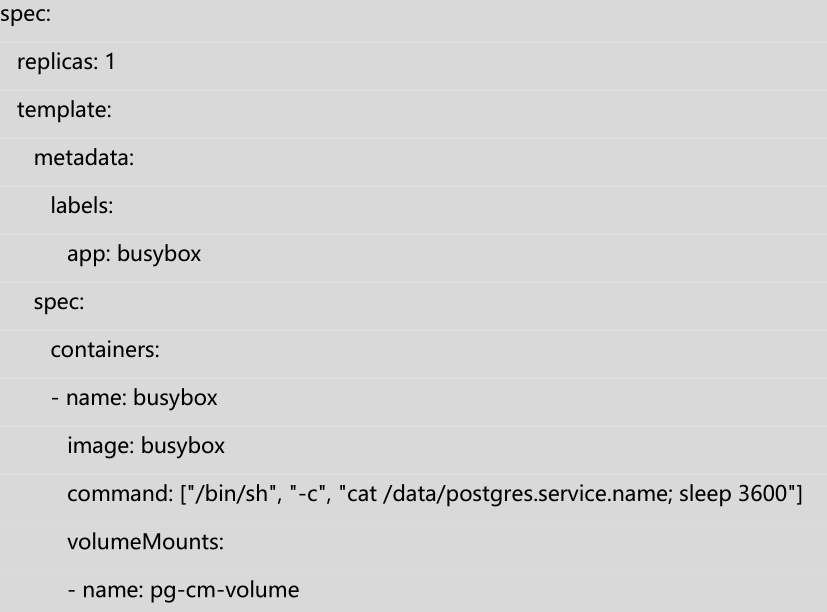Click the app: busybox line
This screenshot has height=612, width=827.
(x=133, y=254)
